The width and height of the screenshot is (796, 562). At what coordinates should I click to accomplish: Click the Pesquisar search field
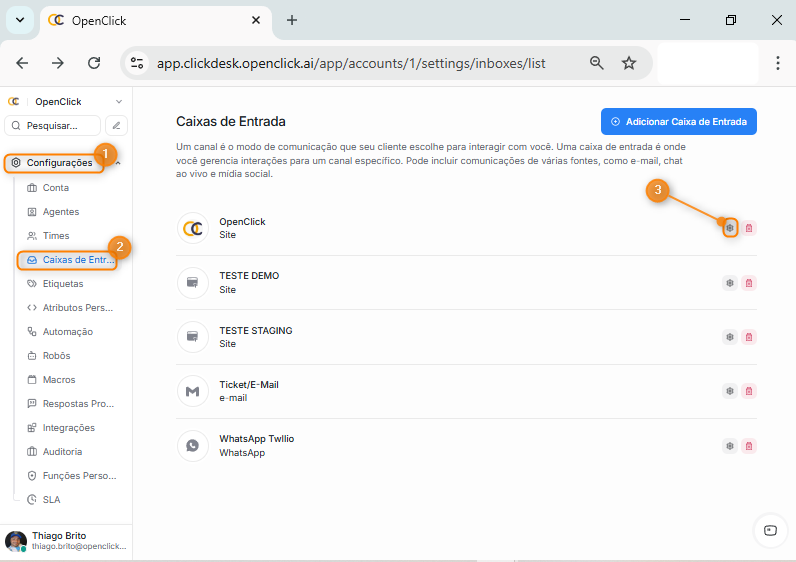point(54,126)
